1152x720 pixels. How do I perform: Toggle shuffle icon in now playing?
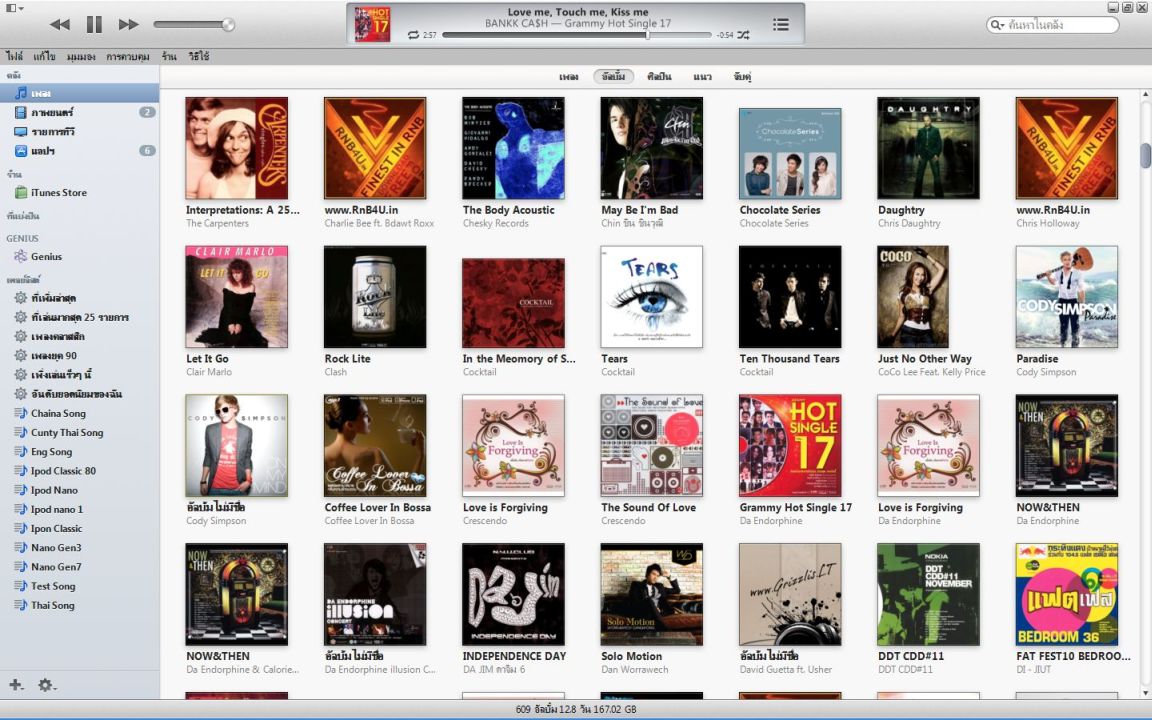tap(744, 35)
